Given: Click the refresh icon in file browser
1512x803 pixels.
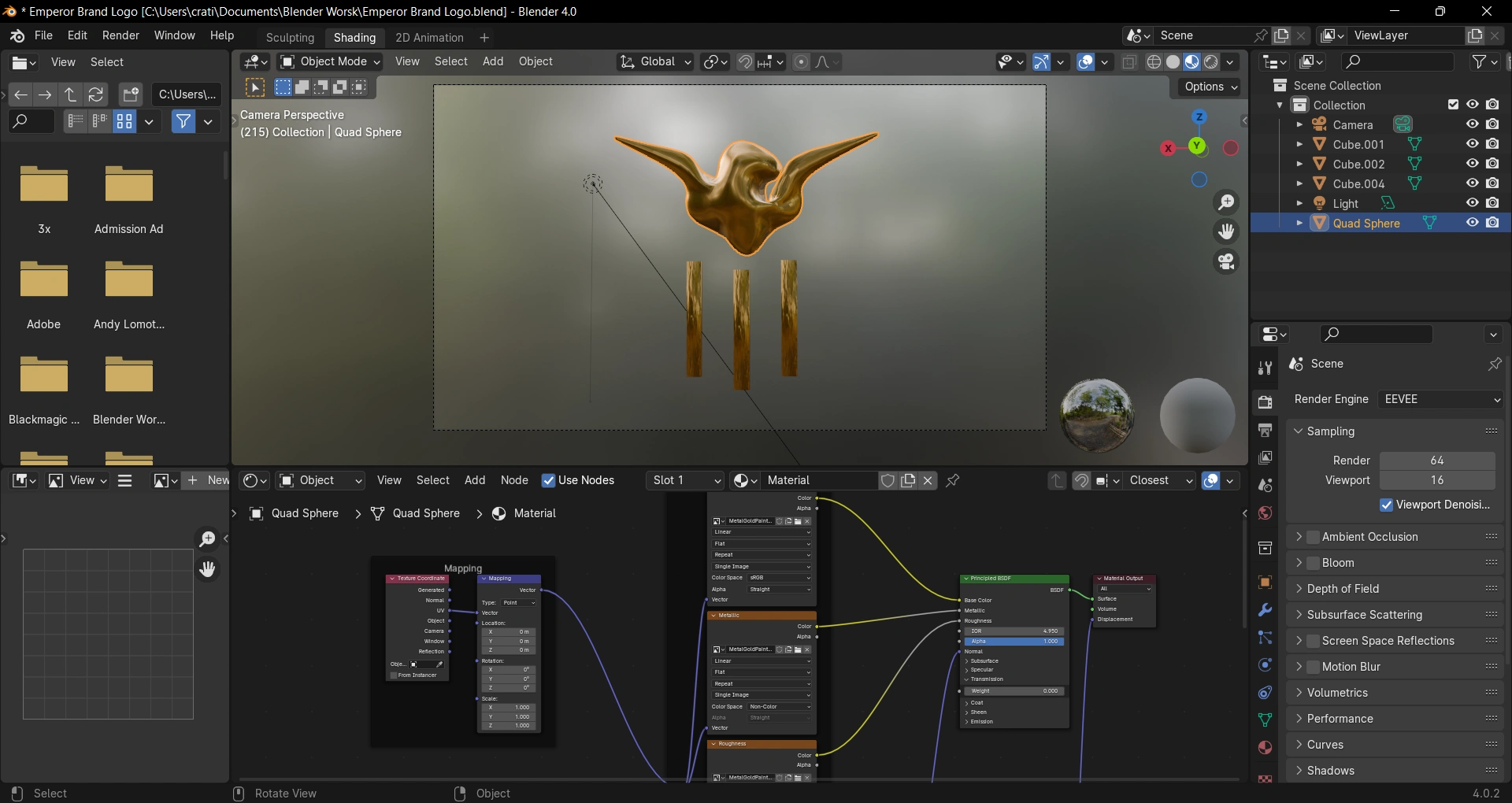Looking at the screenshot, I should coord(96,94).
